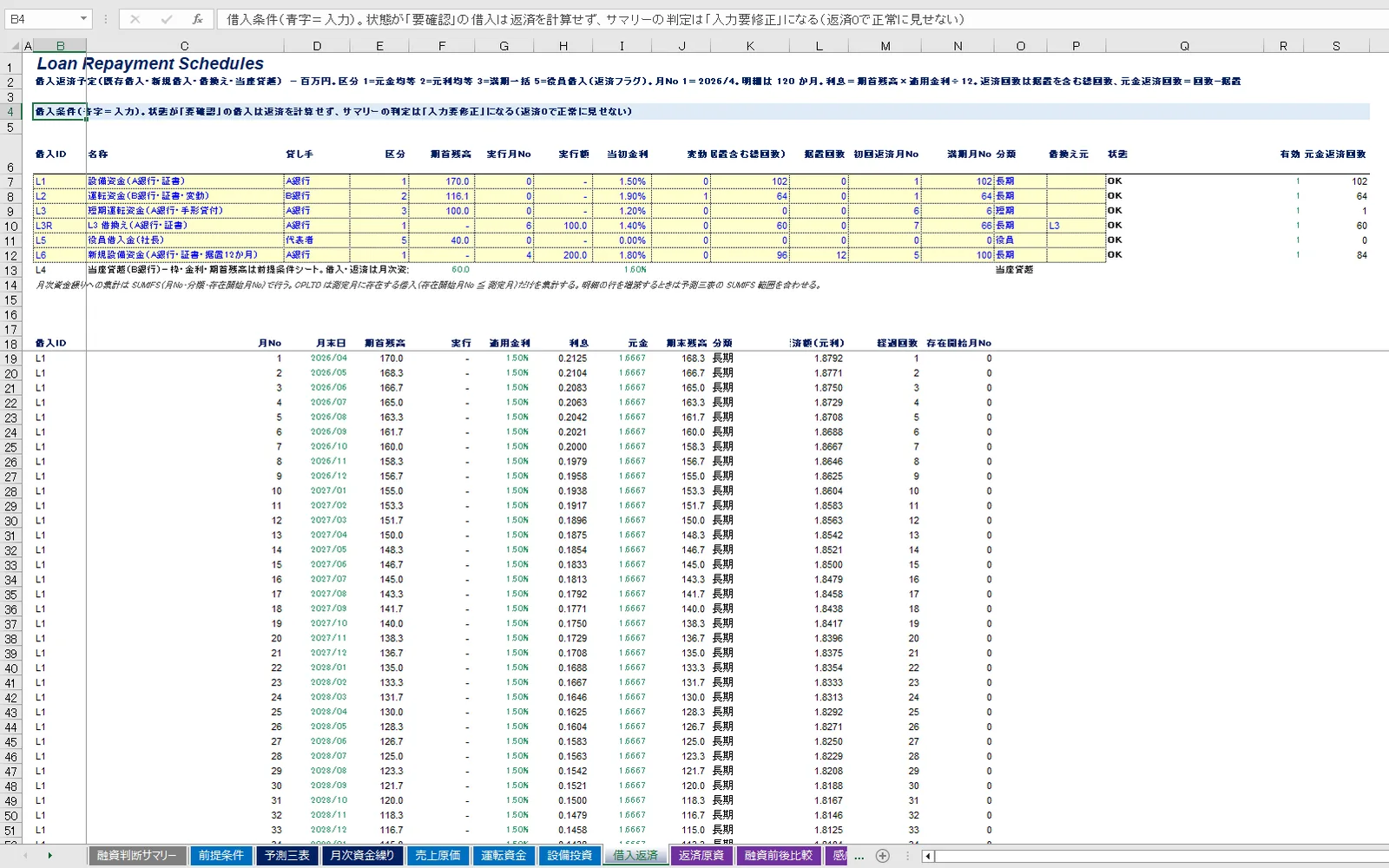Click the L3R loan ID cell
This screenshot has width=1389, height=868.
[60, 226]
